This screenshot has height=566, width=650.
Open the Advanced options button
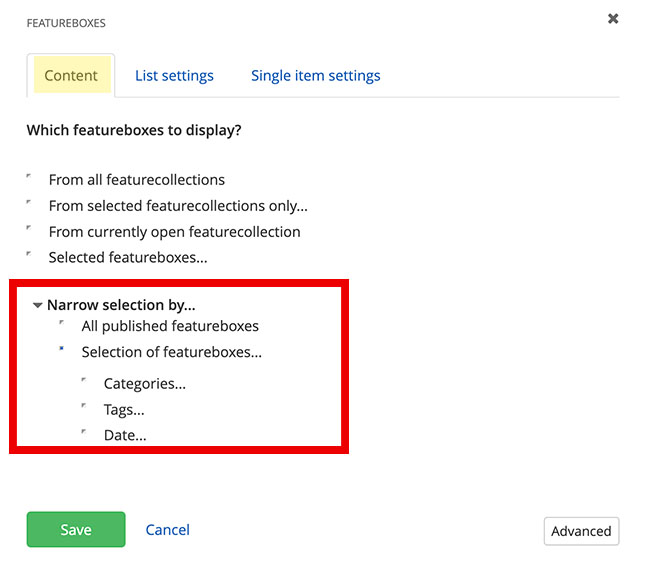coord(581,531)
